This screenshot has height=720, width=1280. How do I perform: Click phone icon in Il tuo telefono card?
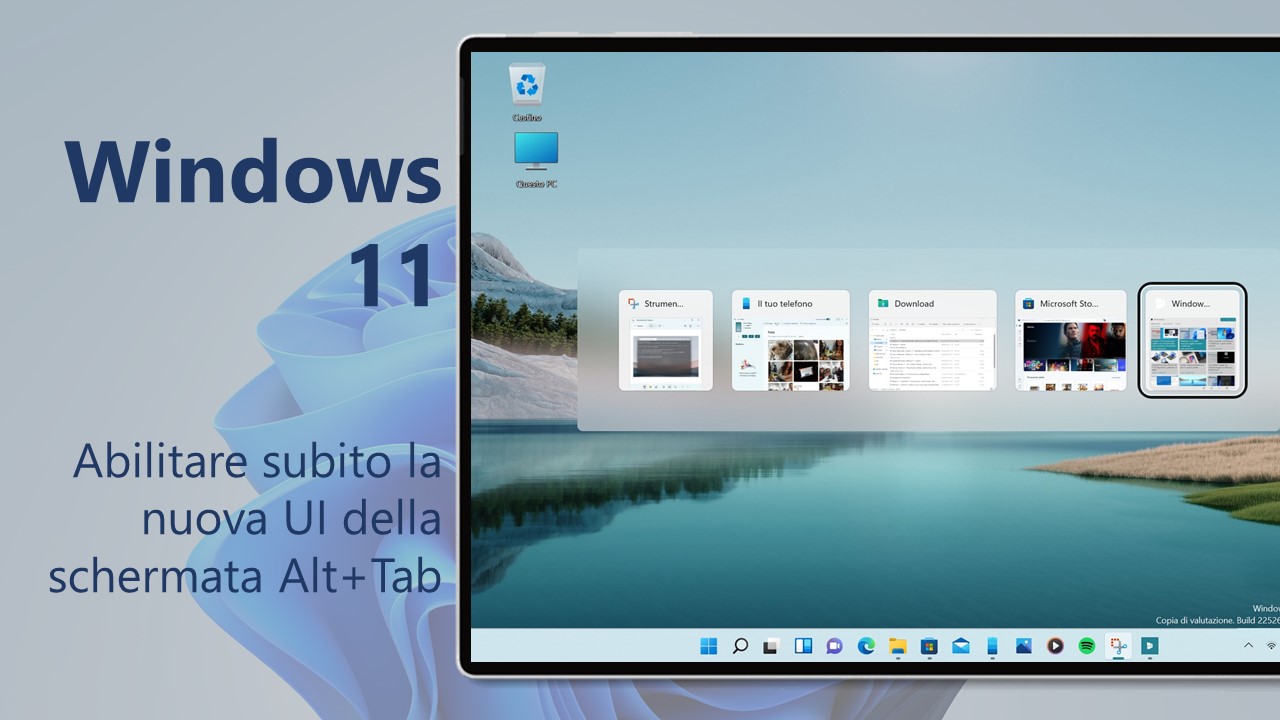tap(746, 303)
